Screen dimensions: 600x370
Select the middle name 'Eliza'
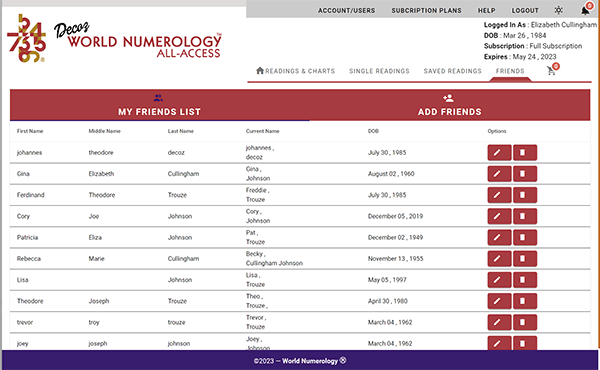pyautogui.click(x=95, y=238)
